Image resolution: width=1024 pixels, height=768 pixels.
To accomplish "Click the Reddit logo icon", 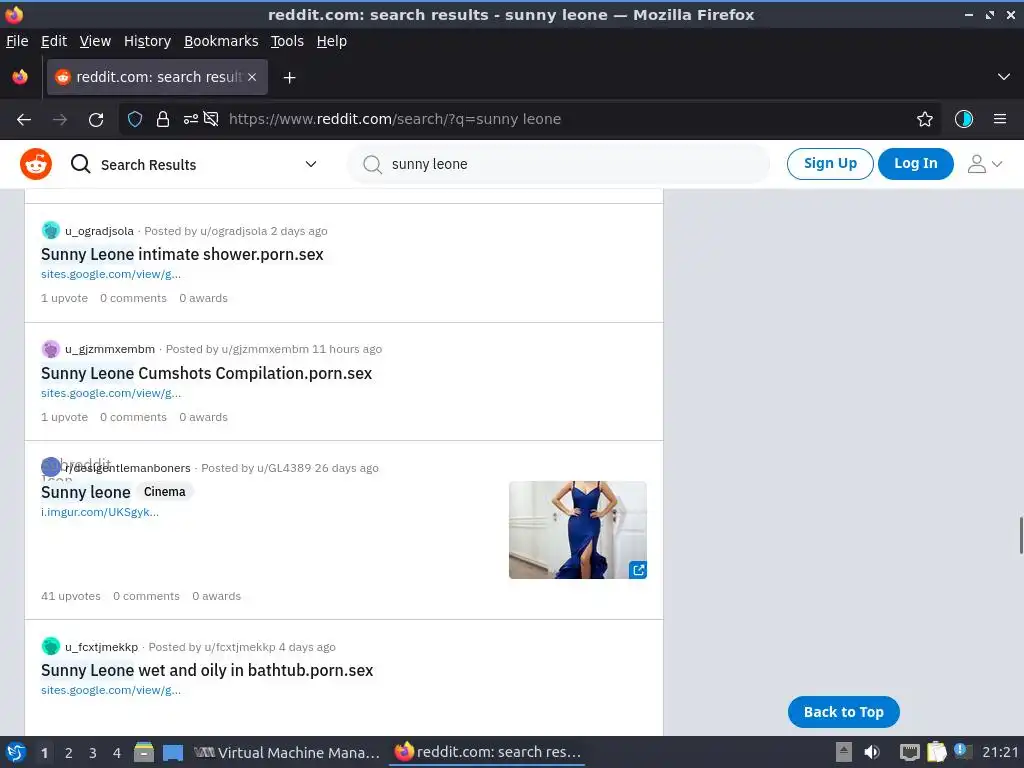I will point(36,164).
